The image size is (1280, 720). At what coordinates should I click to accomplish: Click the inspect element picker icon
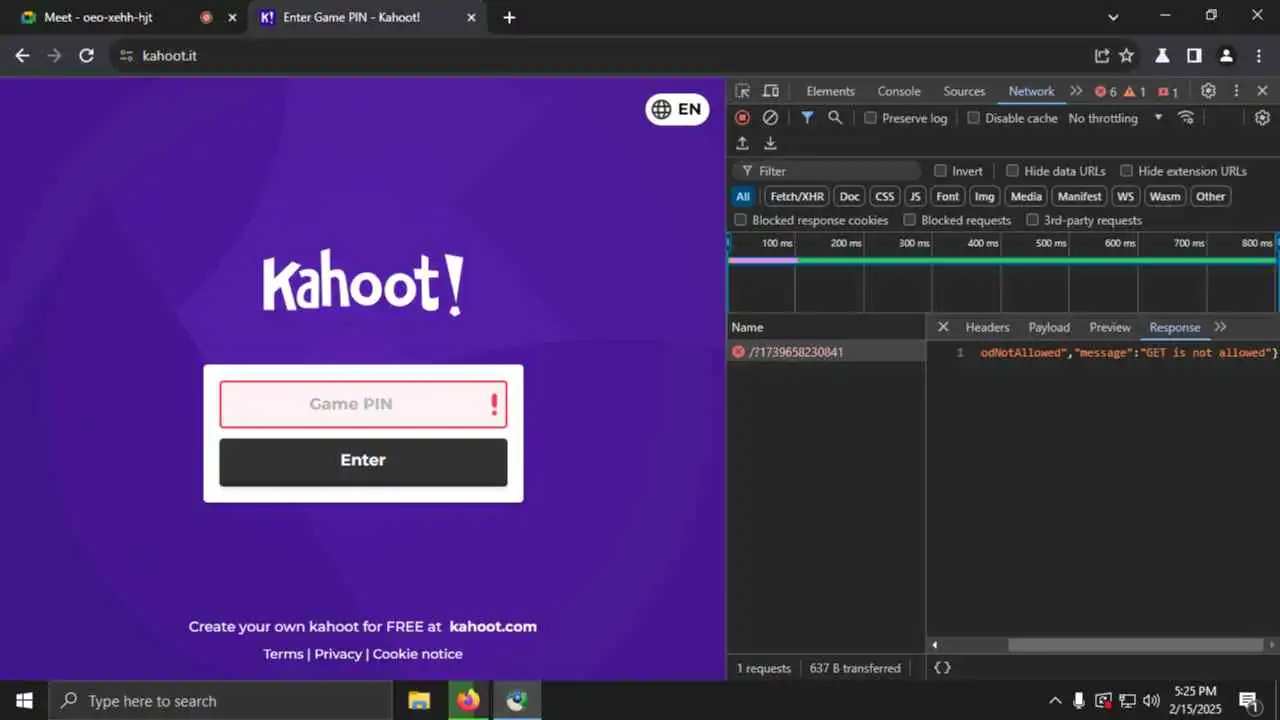743,91
